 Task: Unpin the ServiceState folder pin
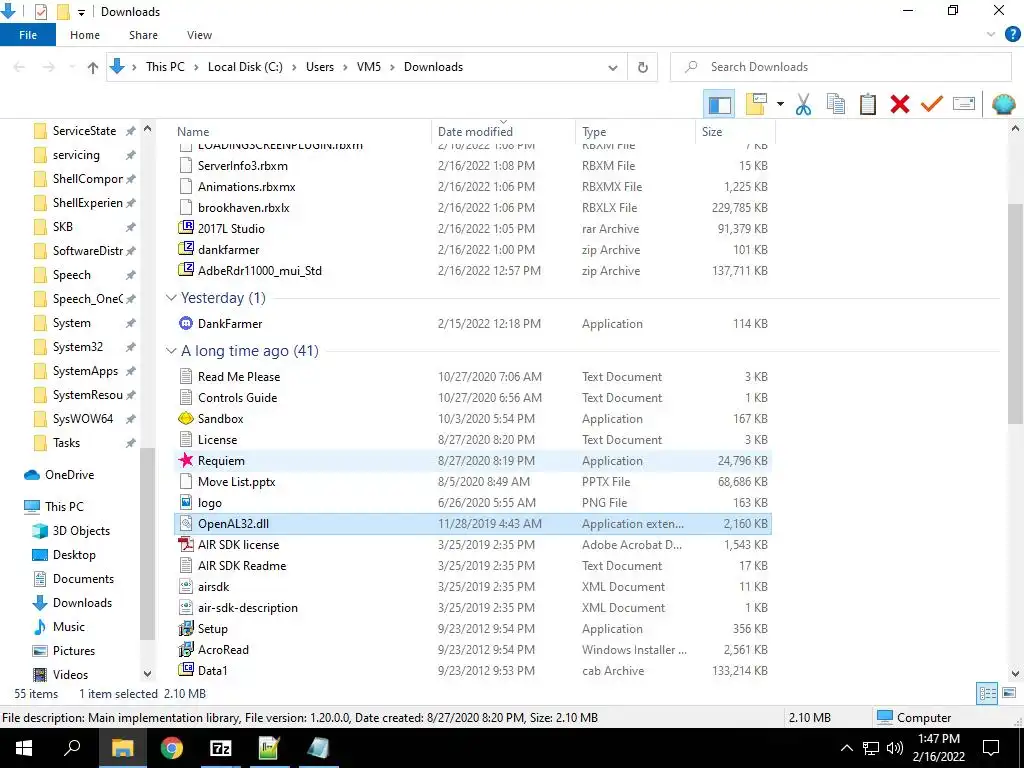point(131,131)
